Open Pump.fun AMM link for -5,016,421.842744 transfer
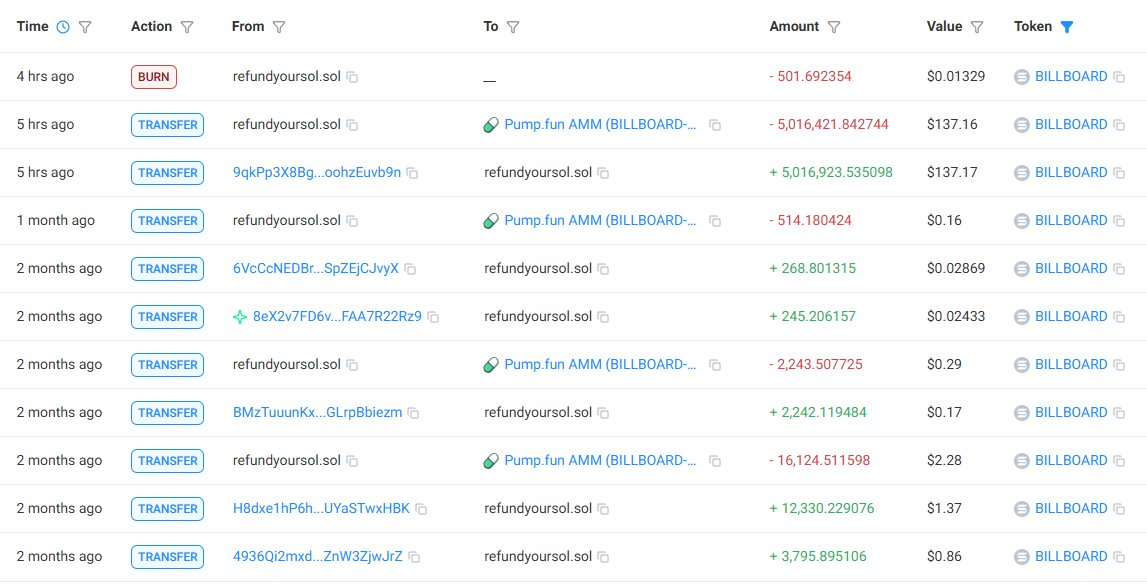This screenshot has width=1147, height=584. (600, 124)
